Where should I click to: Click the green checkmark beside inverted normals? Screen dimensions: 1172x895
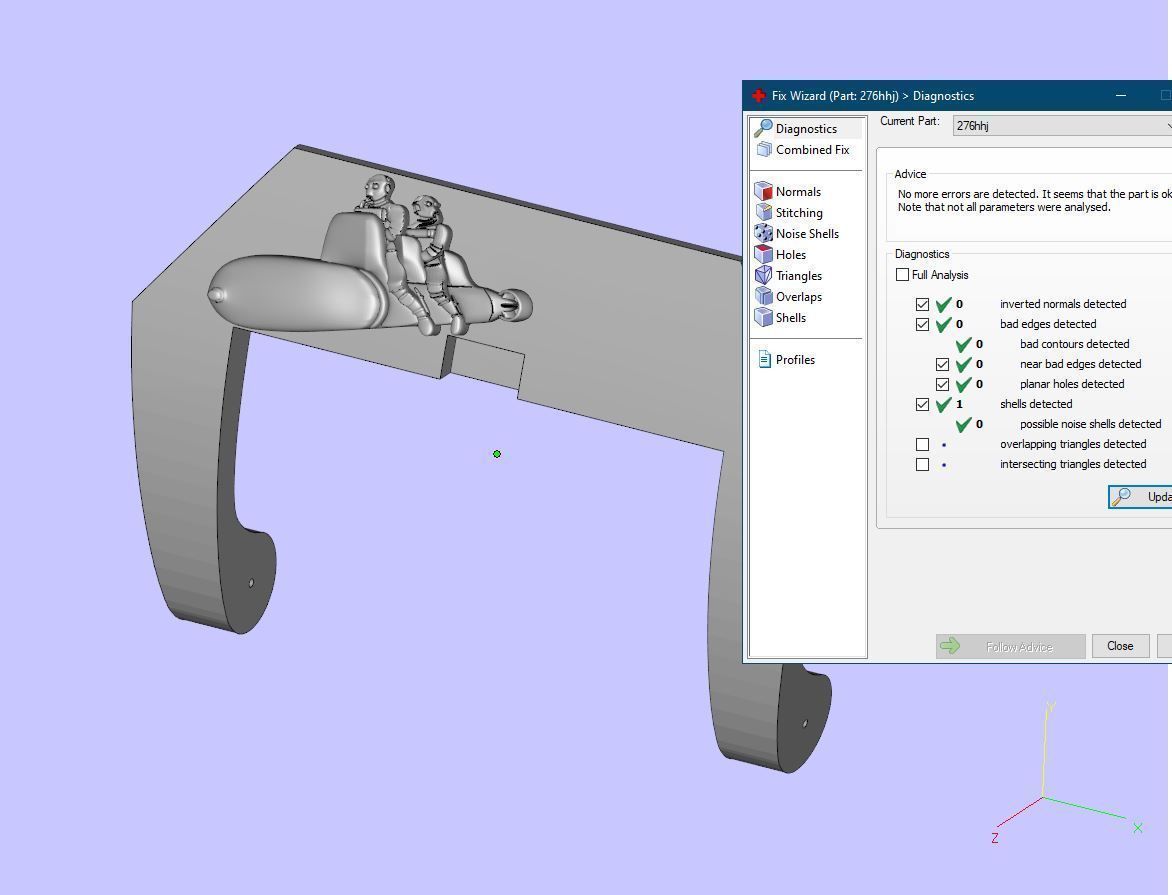(943, 304)
